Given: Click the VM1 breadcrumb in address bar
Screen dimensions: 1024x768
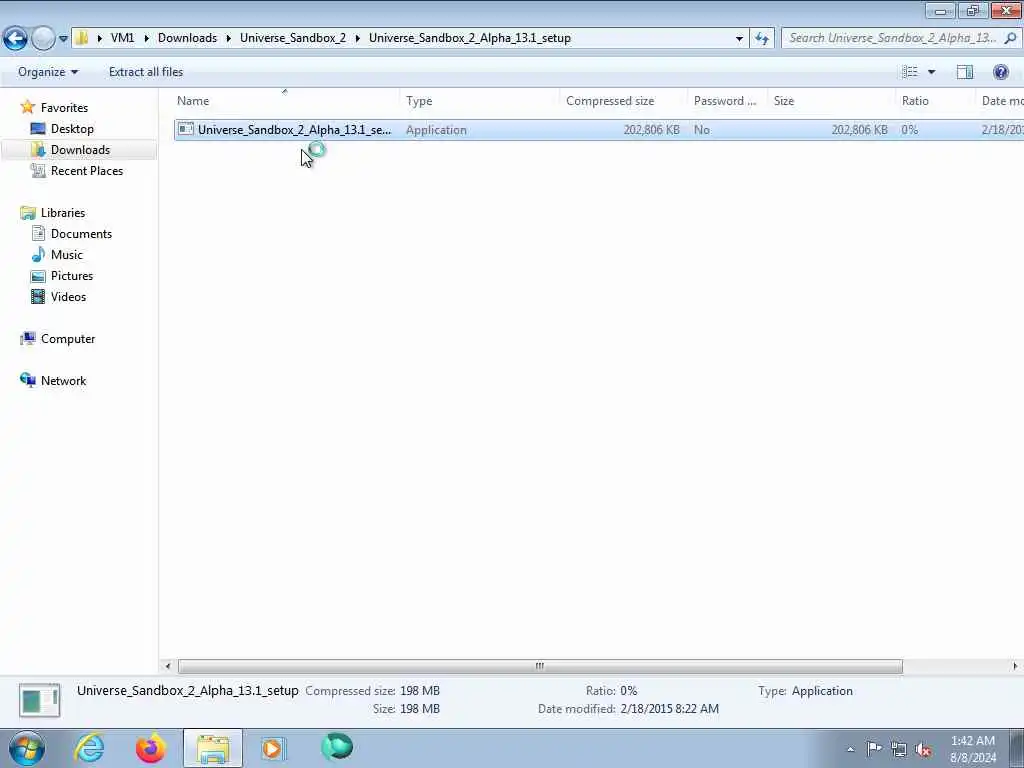Looking at the screenshot, I should [x=122, y=38].
